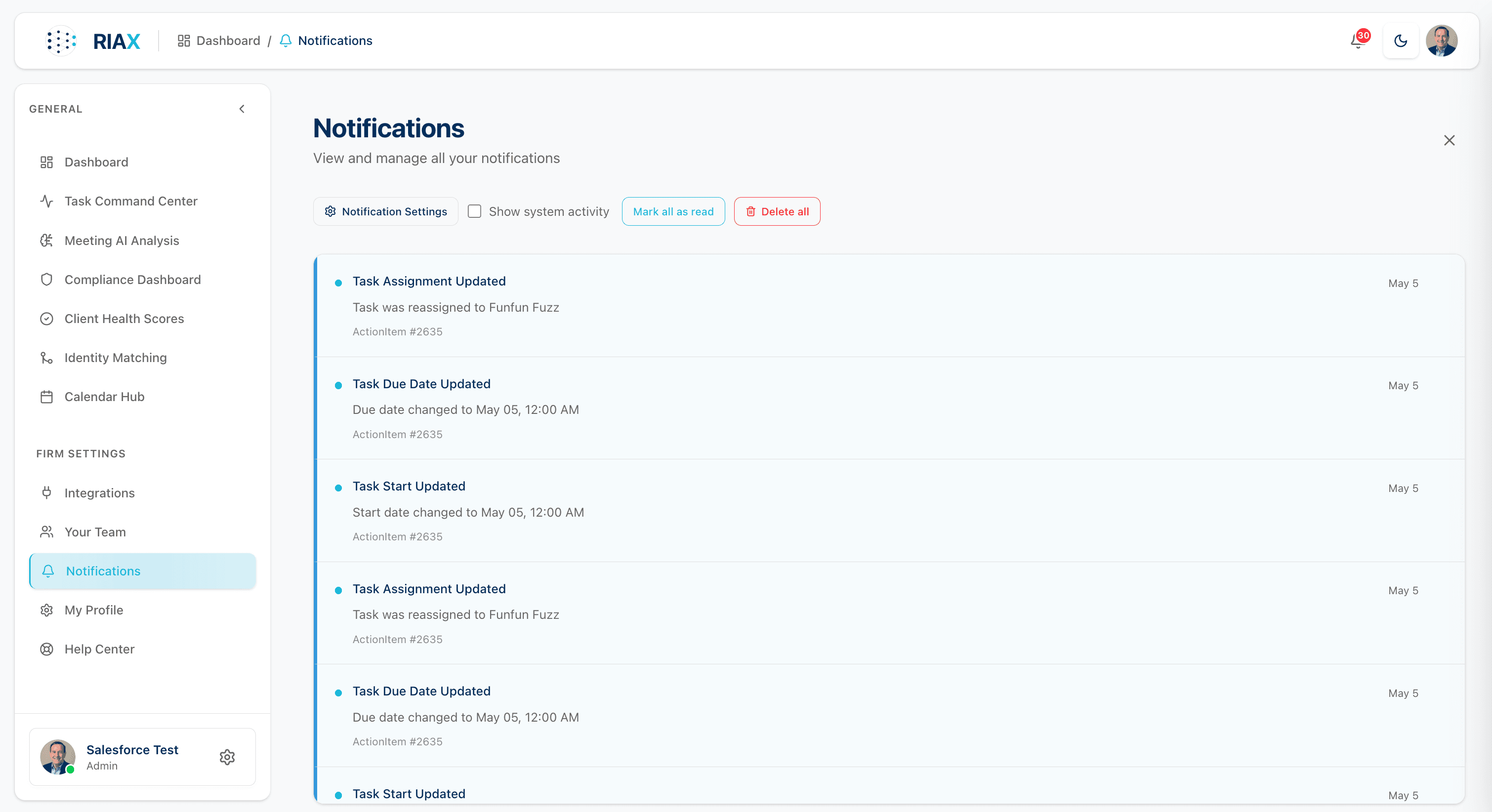Click the RIAX dotted logo icon
The width and height of the screenshot is (1492, 812).
pos(60,41)
